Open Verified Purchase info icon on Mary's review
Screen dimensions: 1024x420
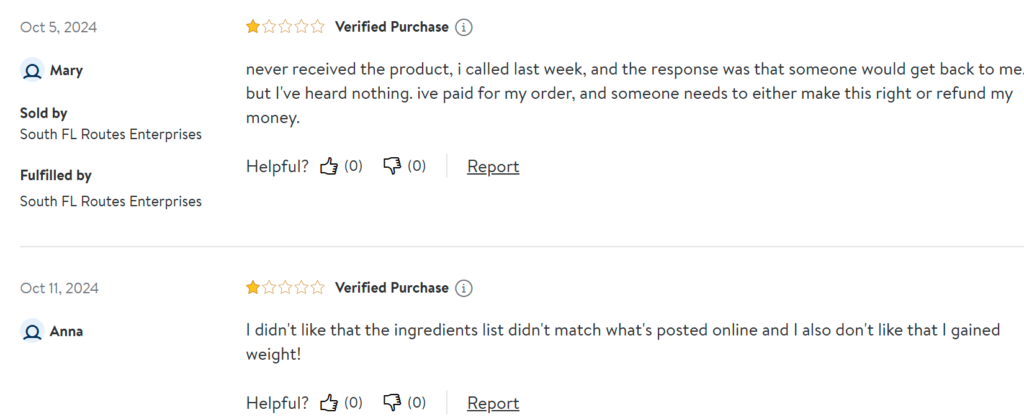pos(464,27)
